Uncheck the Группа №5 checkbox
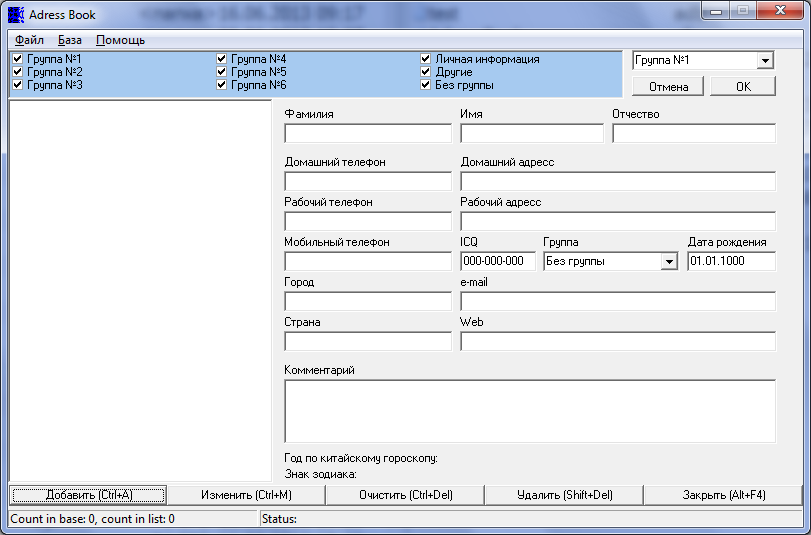Image resolution: width=811 pixels, height=535 pixels. click(x=222, y=72)
